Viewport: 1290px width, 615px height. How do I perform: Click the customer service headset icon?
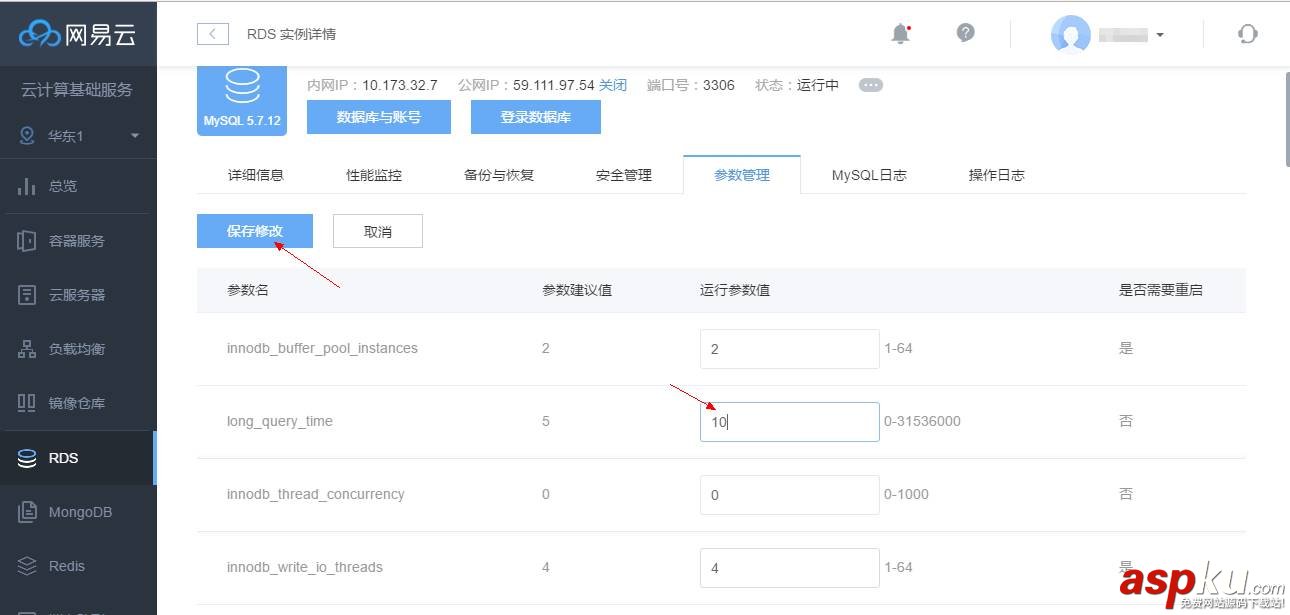coord(1247,34)
